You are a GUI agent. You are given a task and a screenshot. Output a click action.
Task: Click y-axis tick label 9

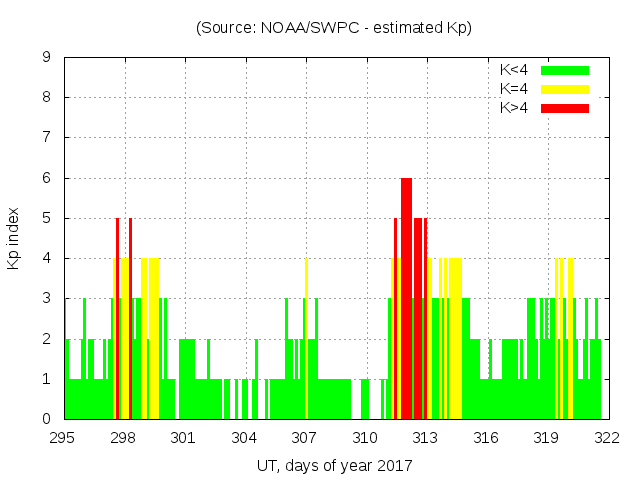coord(47,58)
